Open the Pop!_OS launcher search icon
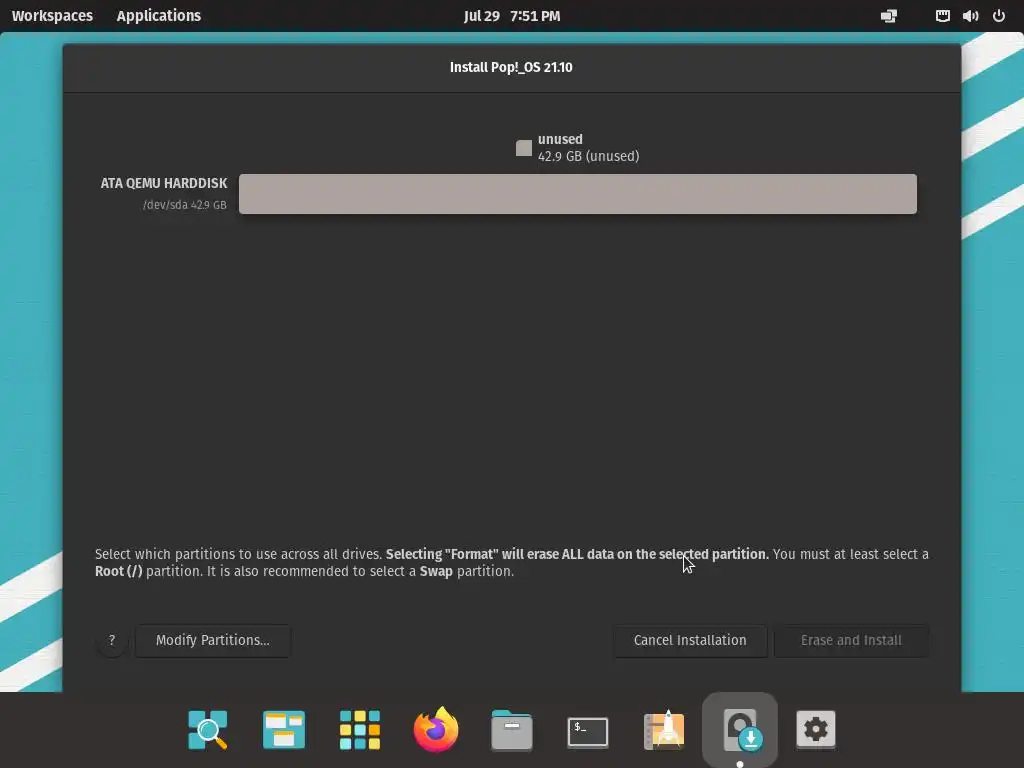Image resolution: width=1024 pixels, height=768 pixels. coord(208,729)
